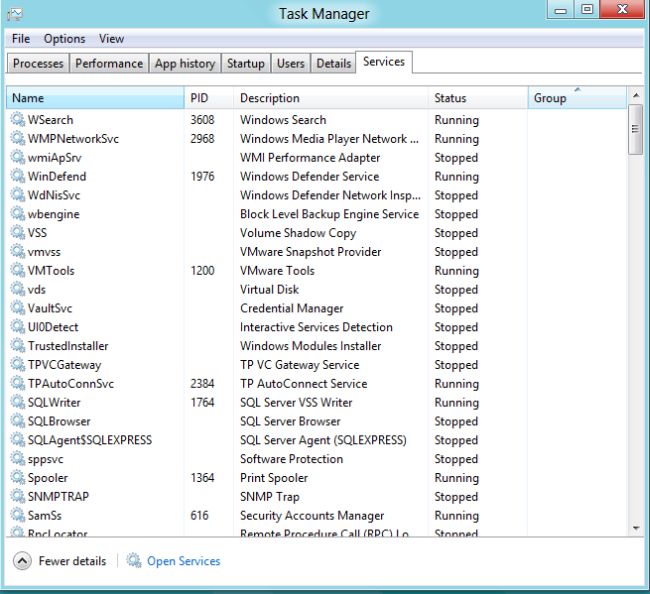This screenshot has height=594, width=650.
Task: Sort by Status column header
Action: click(x=478, y=98)
